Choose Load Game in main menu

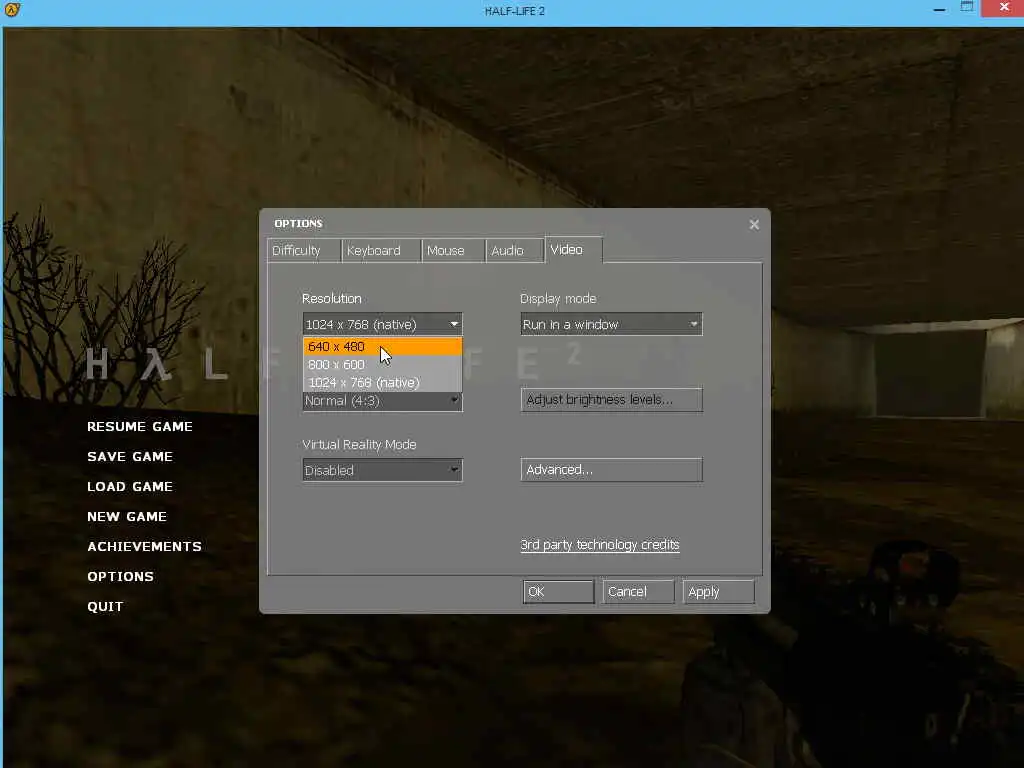coord(130,487)
